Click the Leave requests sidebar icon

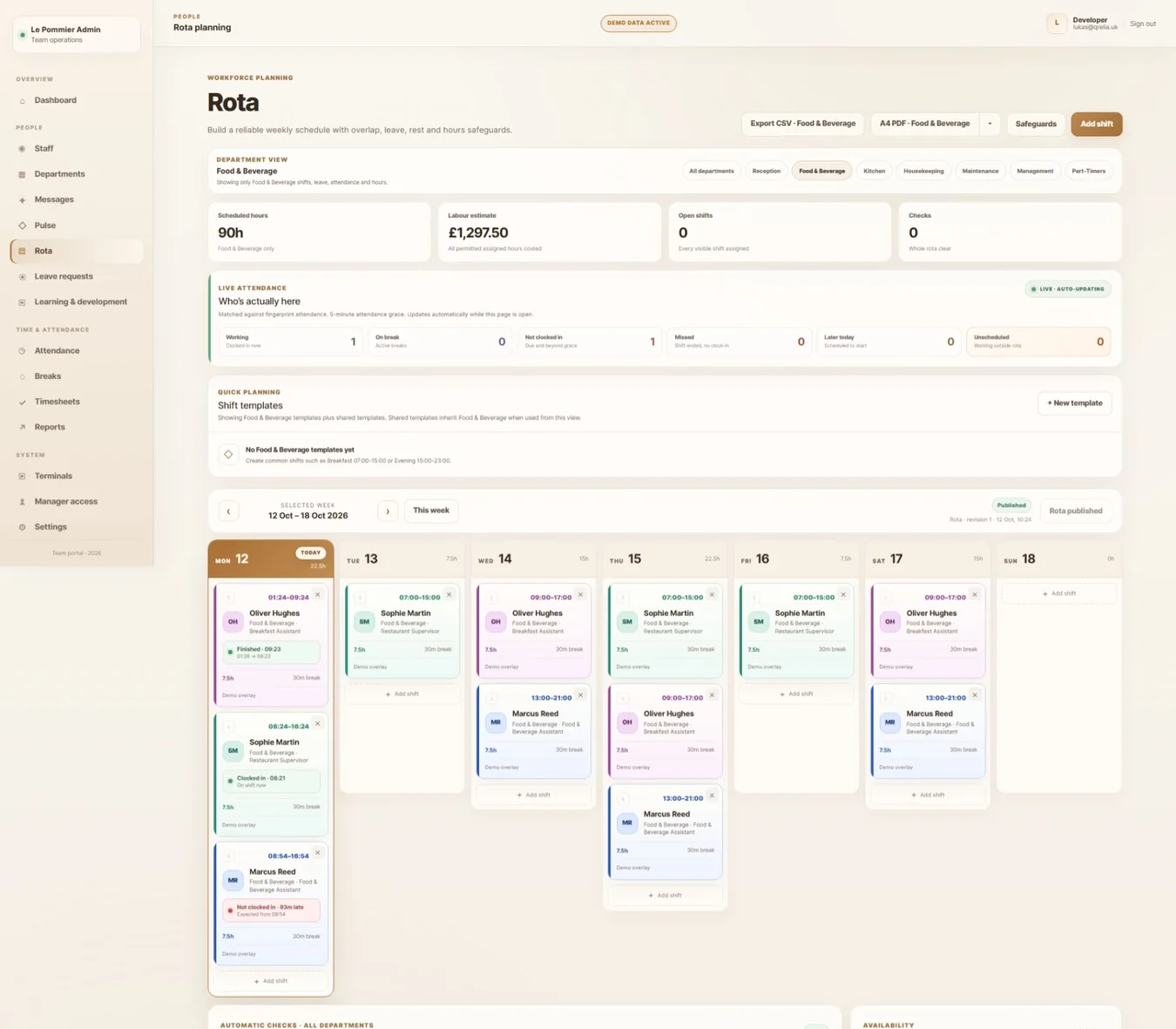(x=22, y=277)
